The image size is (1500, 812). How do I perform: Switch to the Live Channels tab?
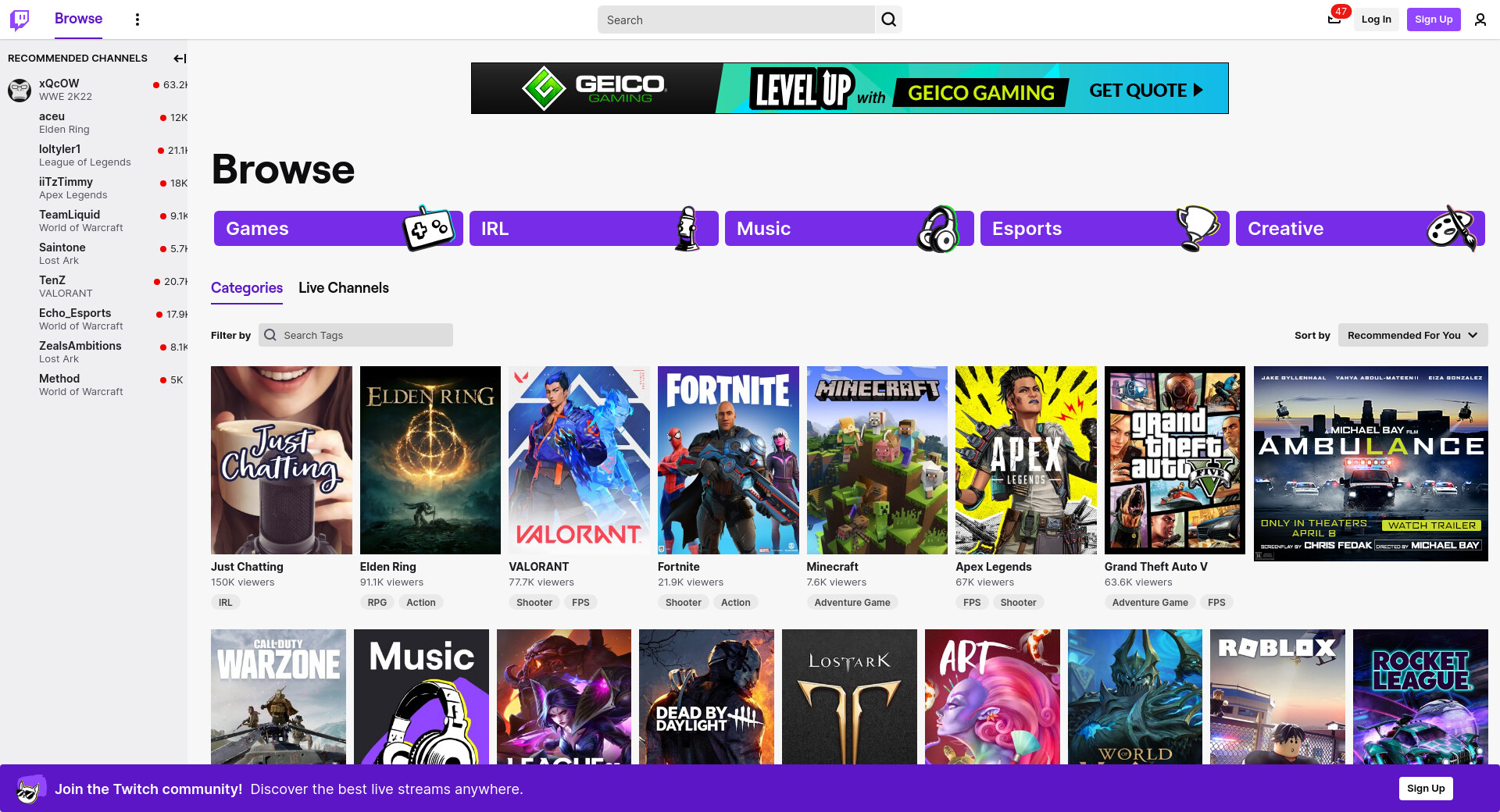coord(344,288)
